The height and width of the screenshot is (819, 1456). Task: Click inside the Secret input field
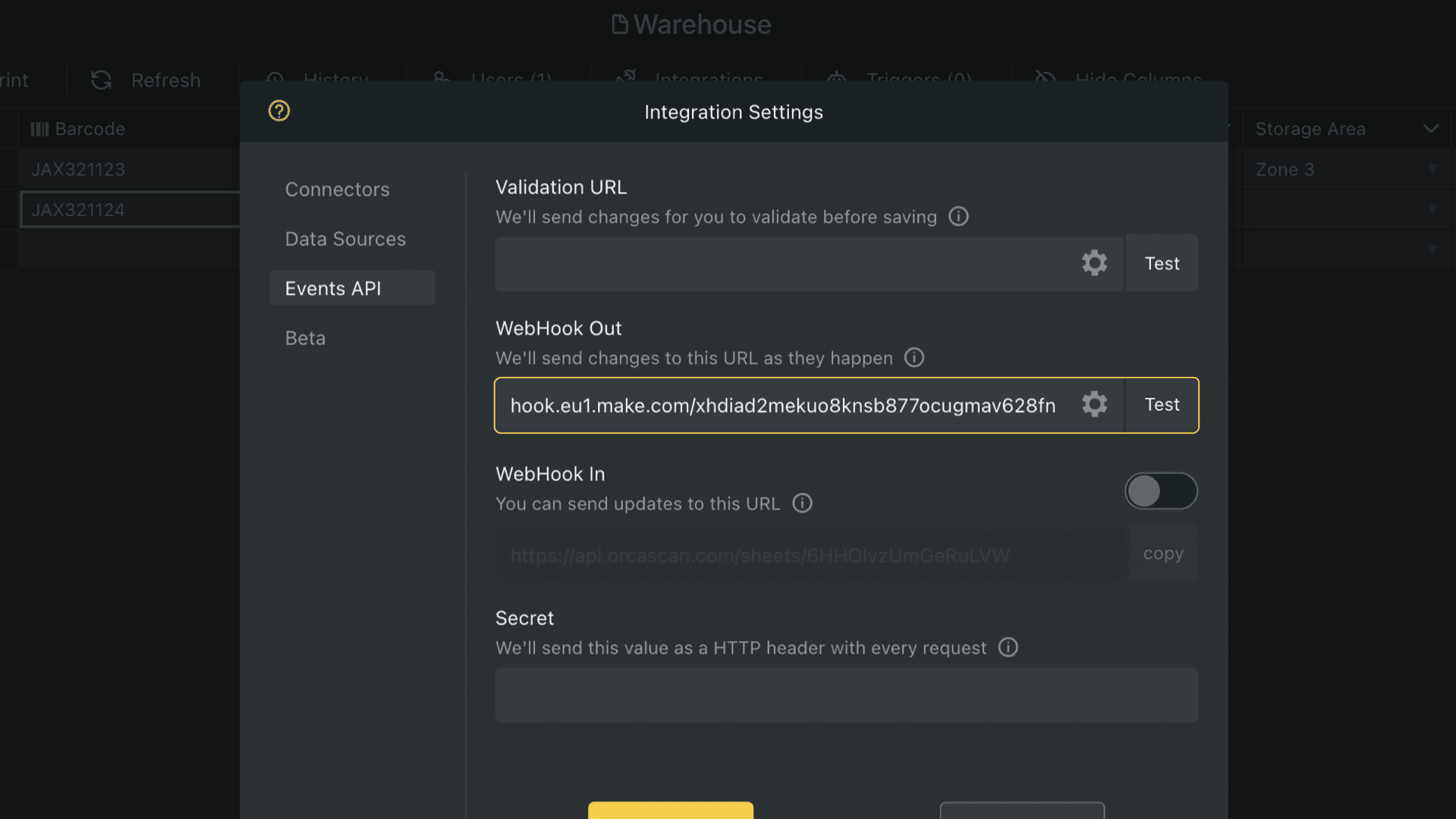(x=846, y=695)
